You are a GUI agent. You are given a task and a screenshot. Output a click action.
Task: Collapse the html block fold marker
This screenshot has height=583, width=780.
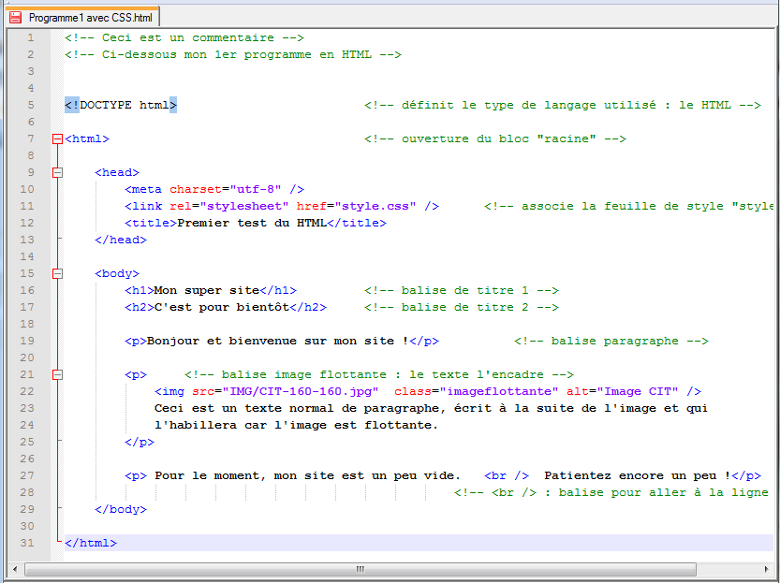point(58,139)
